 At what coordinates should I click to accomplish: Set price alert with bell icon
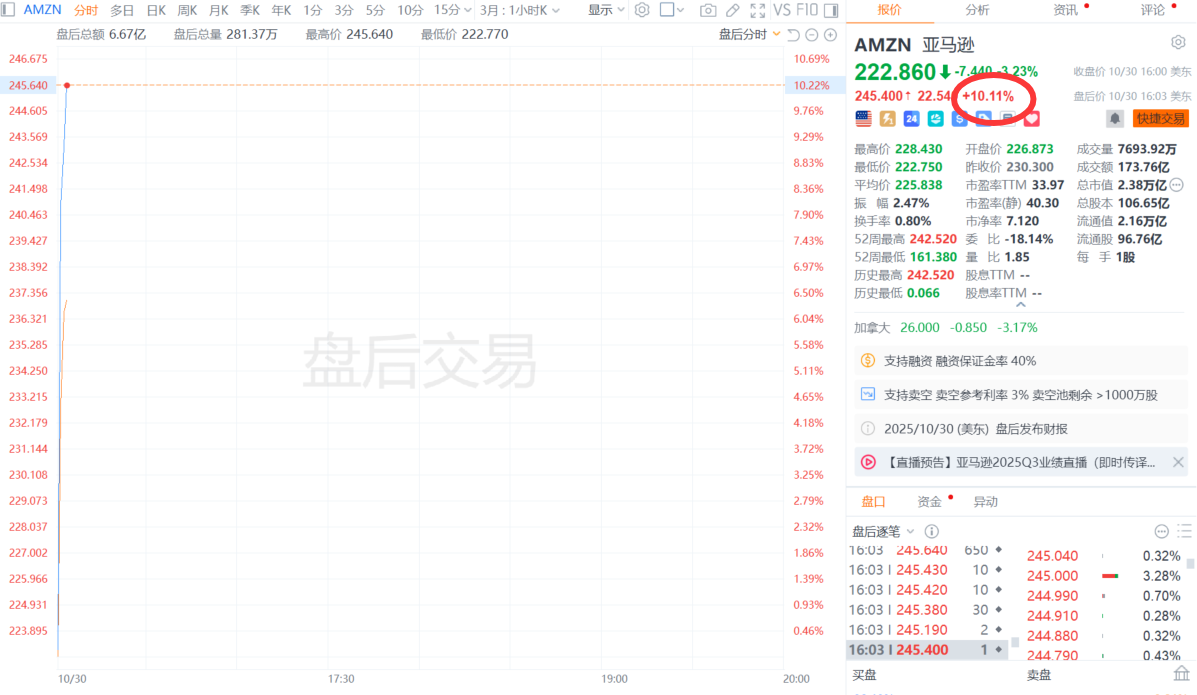1115,118
